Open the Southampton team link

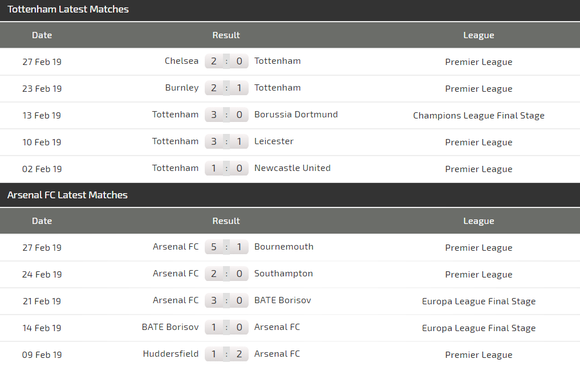pyautogui.click(x=283, y=273)
